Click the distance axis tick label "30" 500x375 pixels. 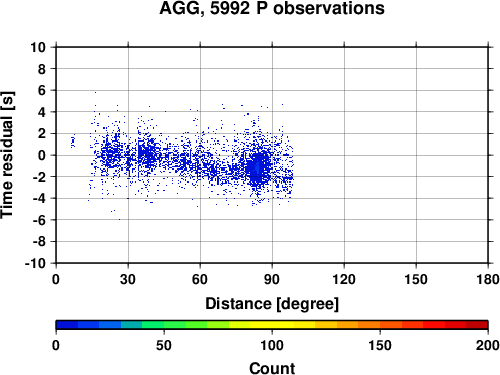click(128, 279)
